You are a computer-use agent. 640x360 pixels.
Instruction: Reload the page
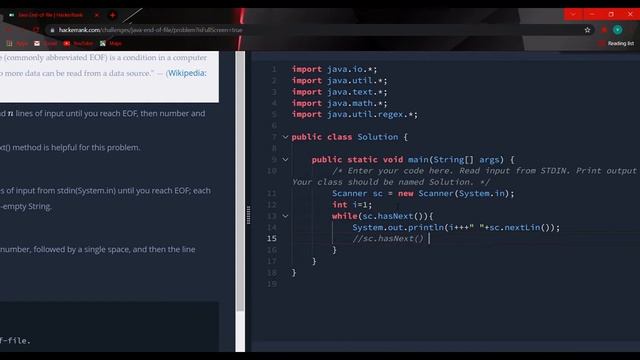(36, 30)
